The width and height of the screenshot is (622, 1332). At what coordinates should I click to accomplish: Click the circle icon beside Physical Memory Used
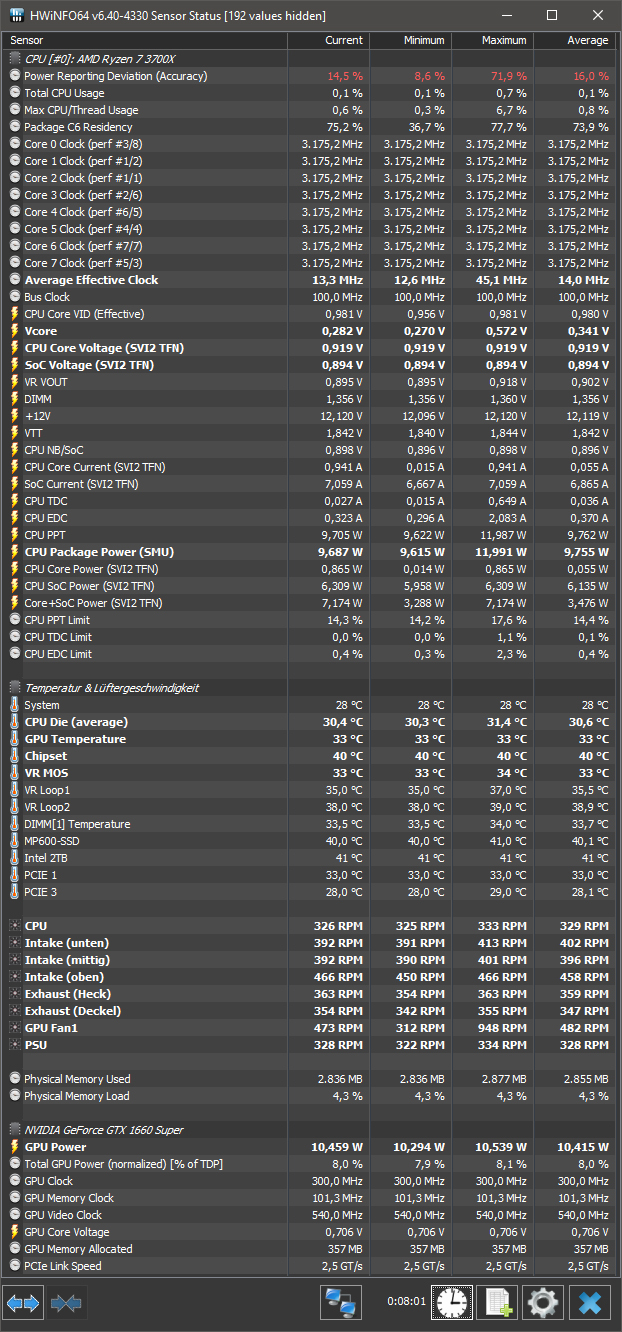[x=15, y=1079]
